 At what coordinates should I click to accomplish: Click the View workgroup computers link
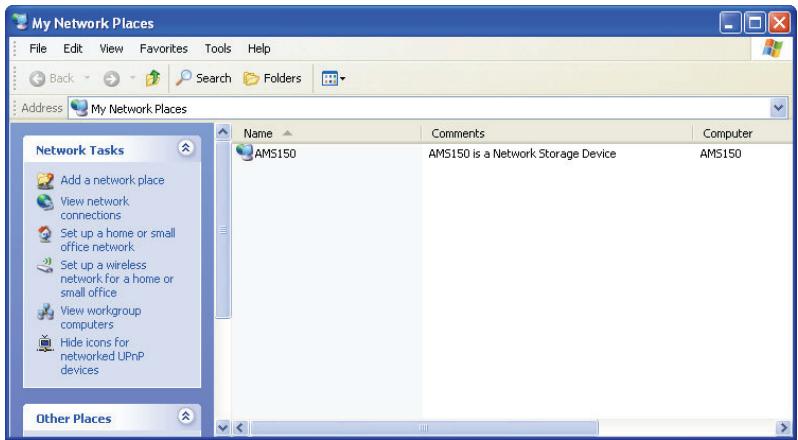pyautogui.click(x=101, y=317)
